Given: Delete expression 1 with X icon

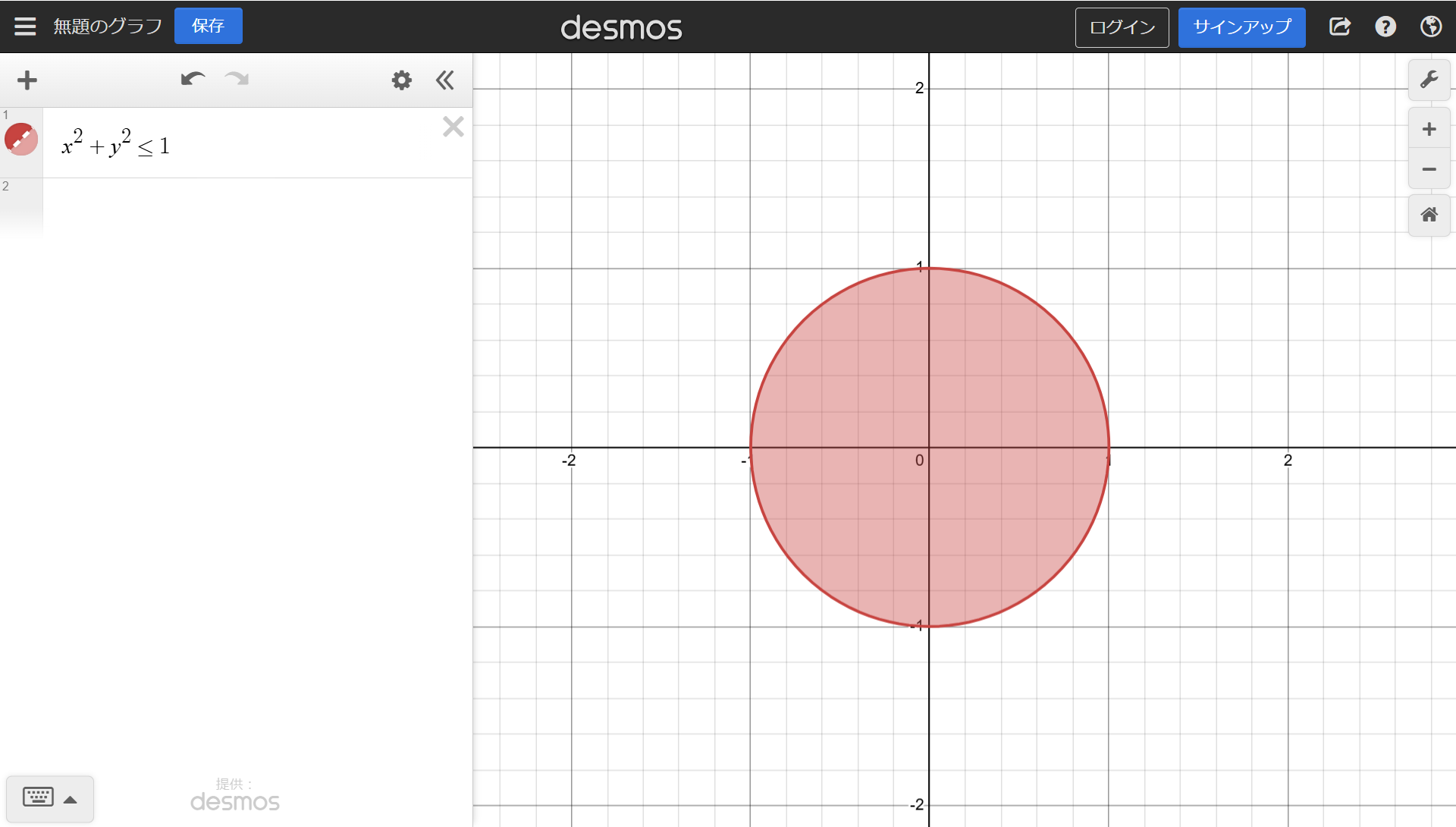Looking at the screenshot, I should tap(453, 127).
